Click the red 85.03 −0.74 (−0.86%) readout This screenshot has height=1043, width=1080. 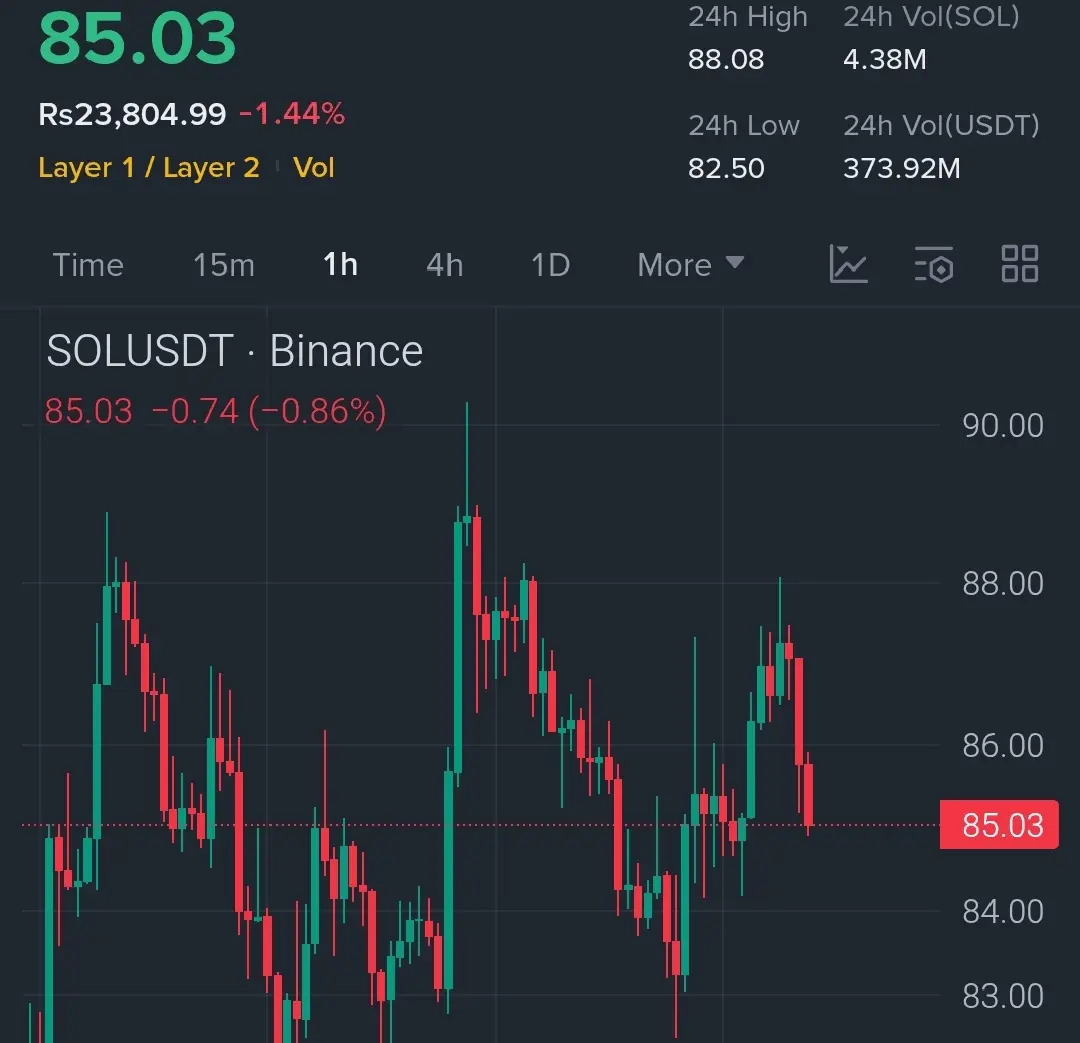click(x=215, y=411)
